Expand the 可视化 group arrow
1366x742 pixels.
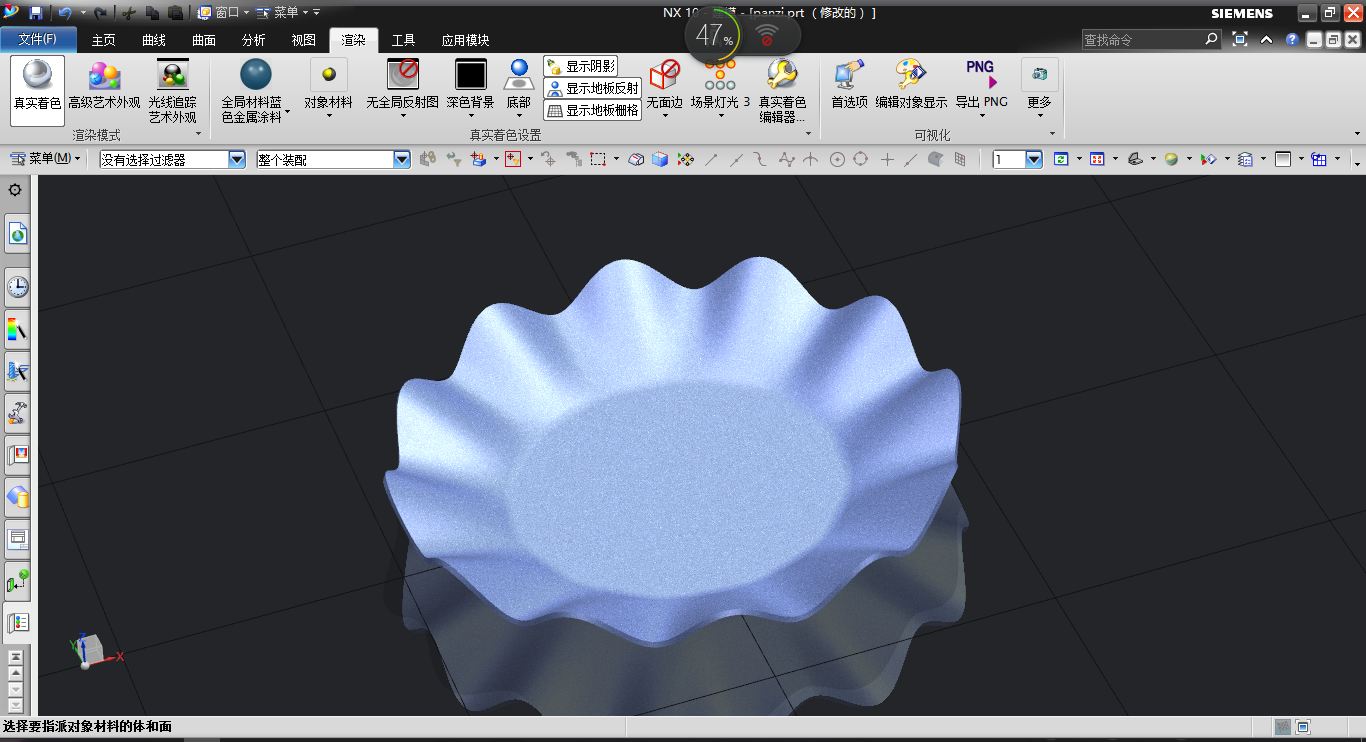(1053, 134)
